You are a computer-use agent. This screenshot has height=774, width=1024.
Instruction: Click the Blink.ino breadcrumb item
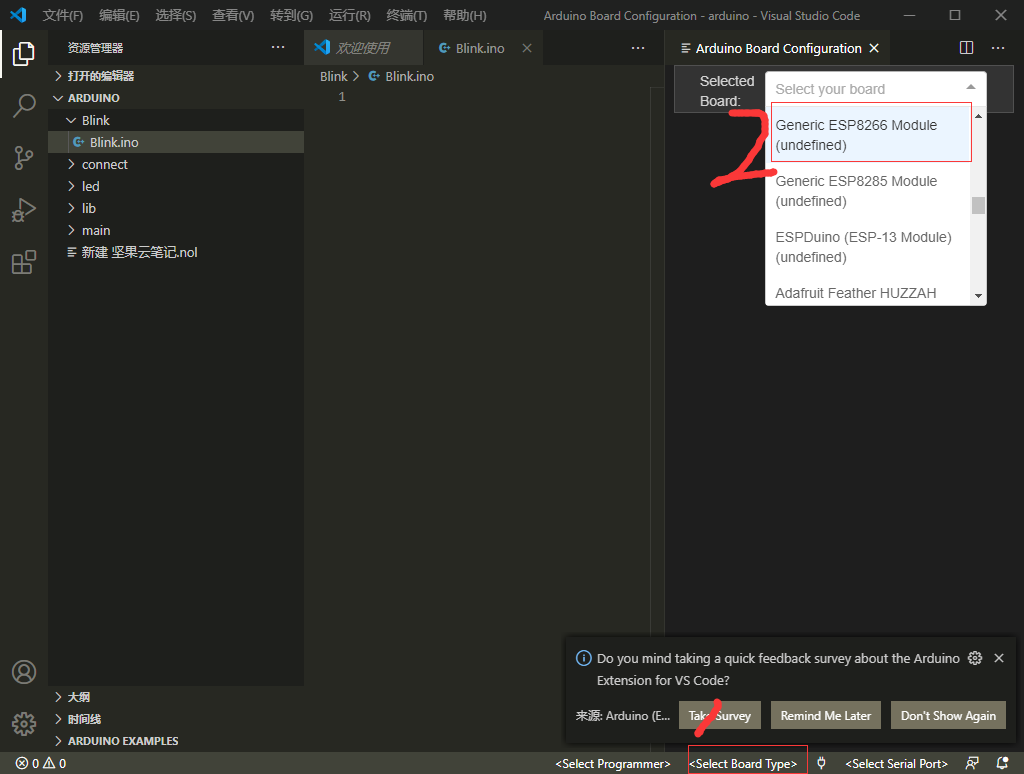402,76
